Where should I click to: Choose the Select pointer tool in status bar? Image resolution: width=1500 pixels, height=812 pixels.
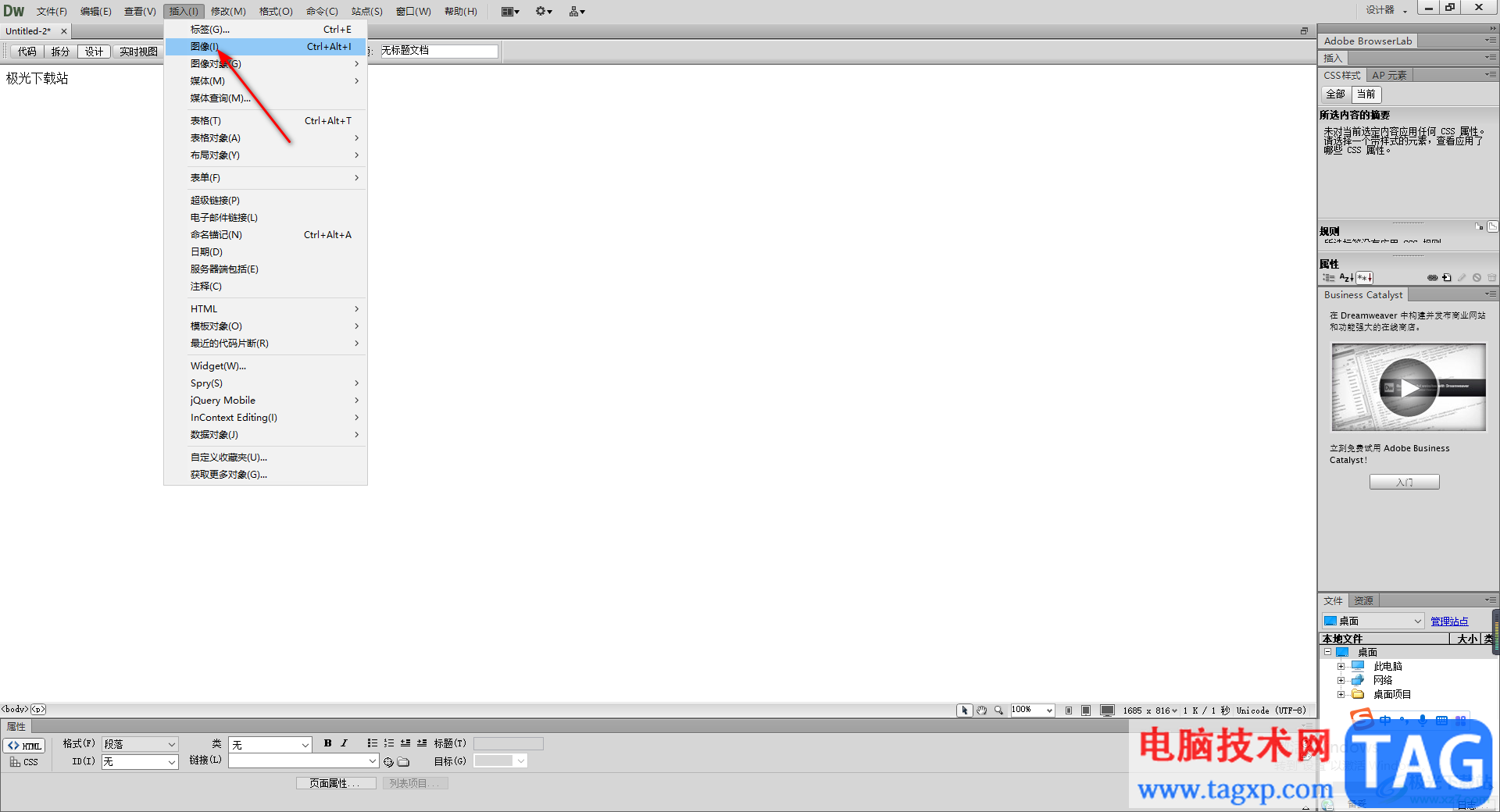tap(965, 710)
